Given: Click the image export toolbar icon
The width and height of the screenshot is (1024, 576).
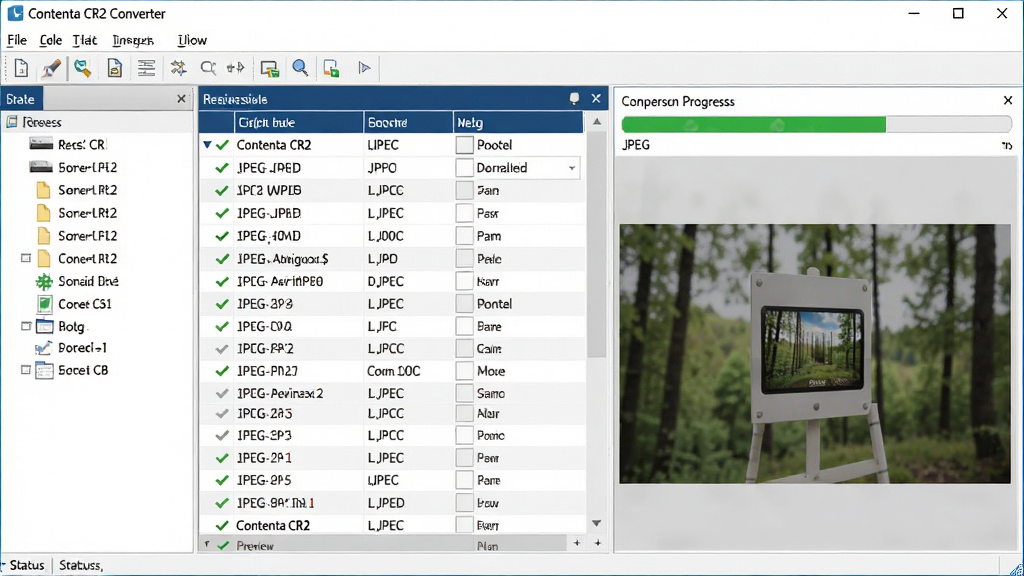Looking at the screenshot, I should click(x=269, y=68).
